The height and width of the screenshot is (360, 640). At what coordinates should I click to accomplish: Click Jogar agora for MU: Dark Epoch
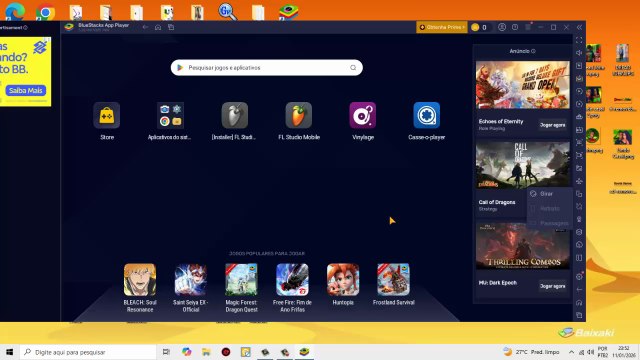point(552,286)
